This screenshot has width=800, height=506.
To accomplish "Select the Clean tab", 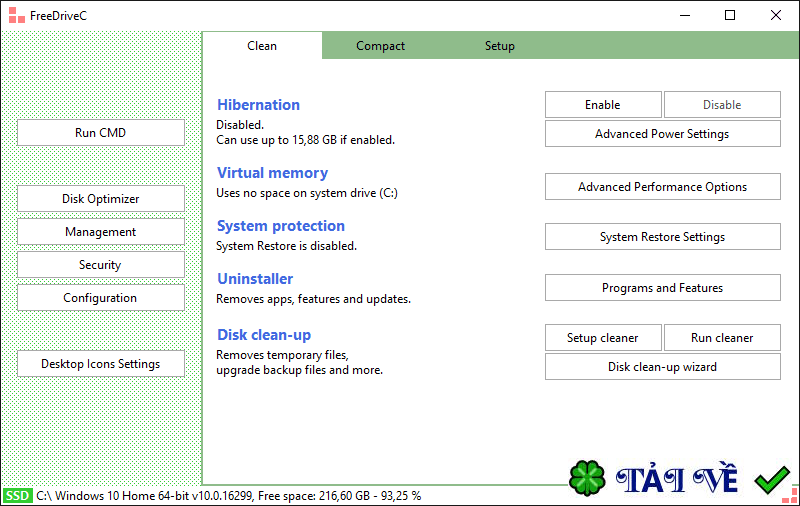I will 262,46.
